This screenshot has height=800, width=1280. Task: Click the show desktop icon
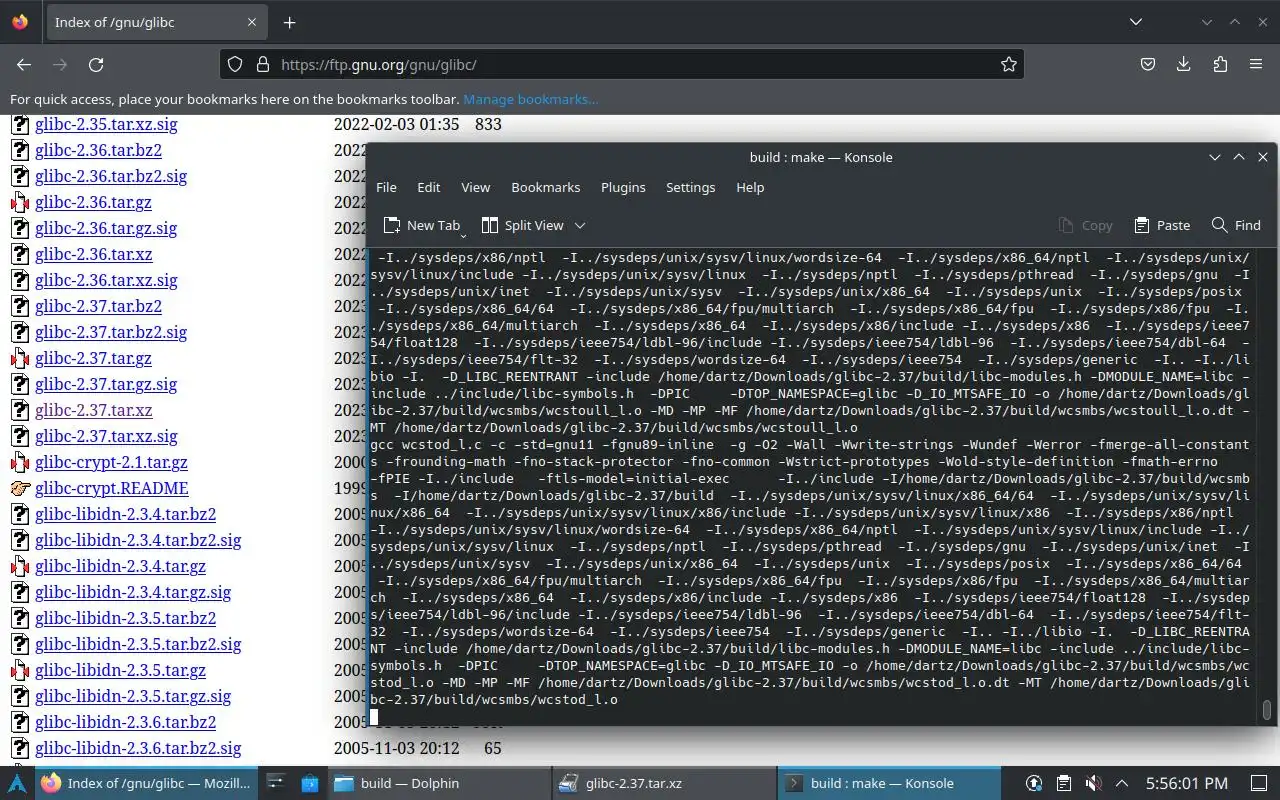(1258, 783)
